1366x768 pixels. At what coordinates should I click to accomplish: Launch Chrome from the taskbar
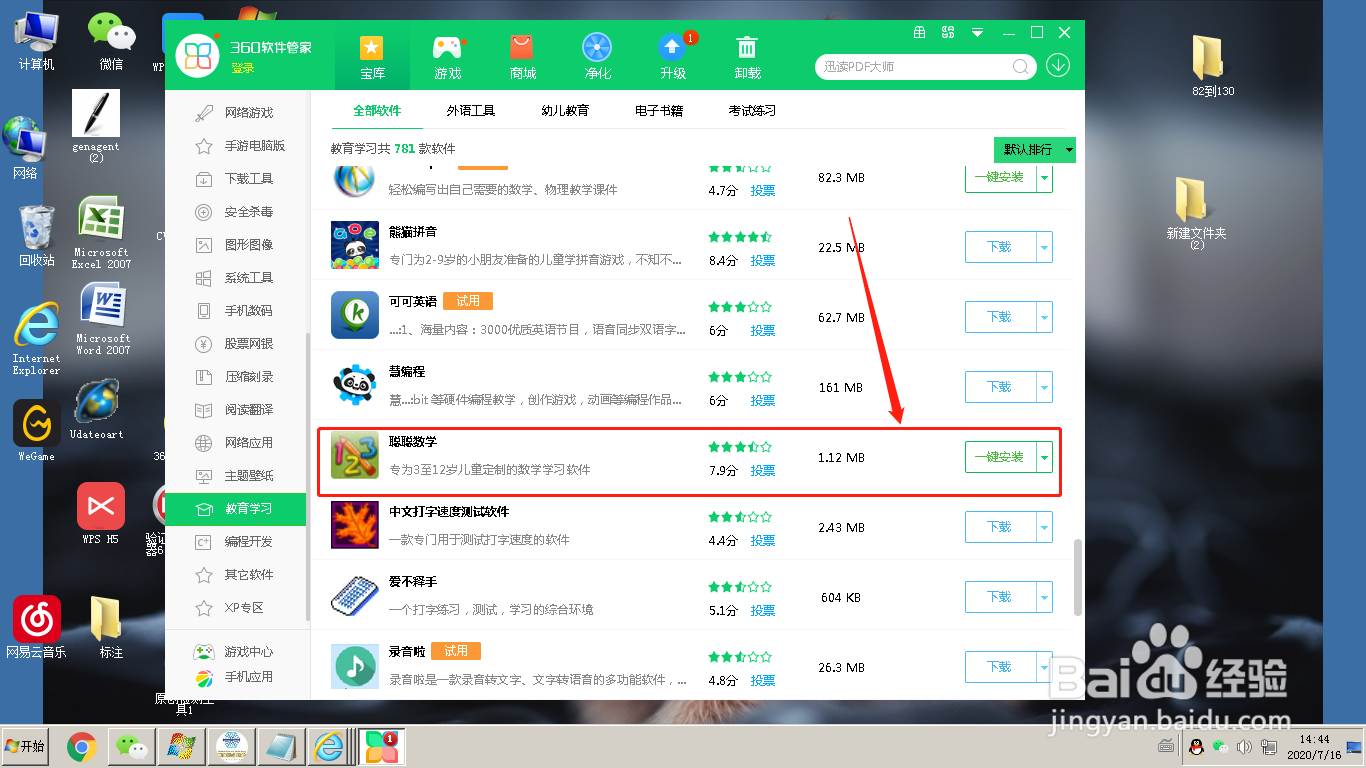pos(81,746)
